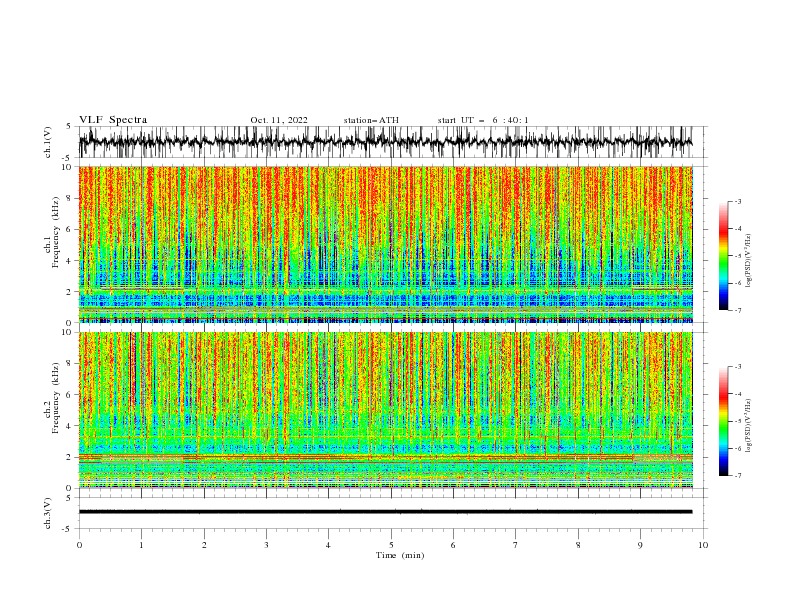
Task: Click time axis tick label '9'
Action: click(x=640, y=545)
